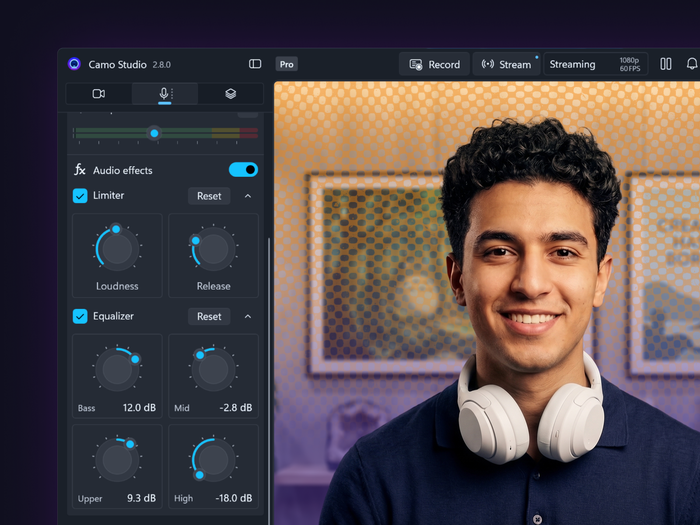
Task: Click the Release label
Action: (213, 286)
